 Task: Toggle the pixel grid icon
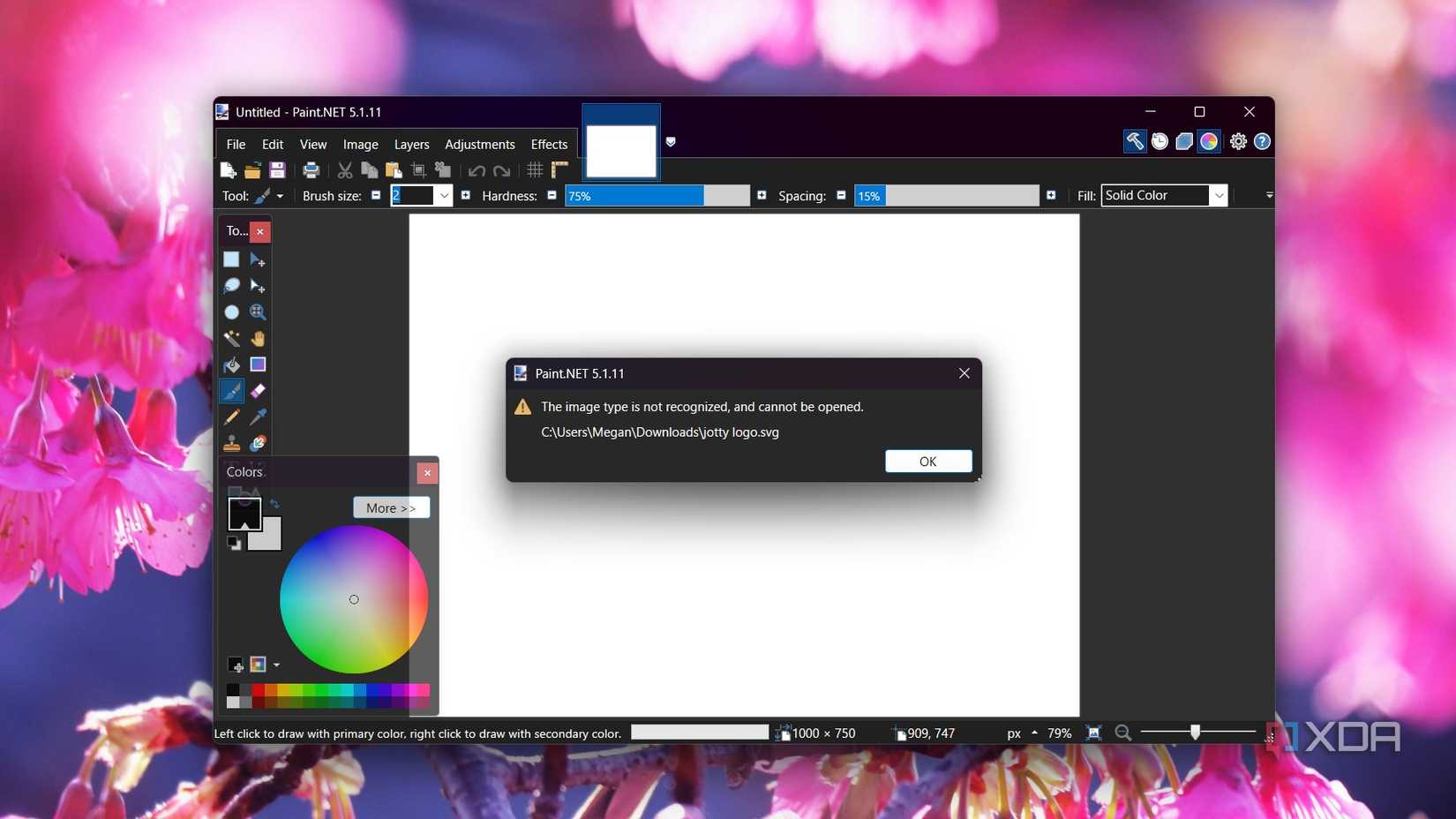coord(535,170)
